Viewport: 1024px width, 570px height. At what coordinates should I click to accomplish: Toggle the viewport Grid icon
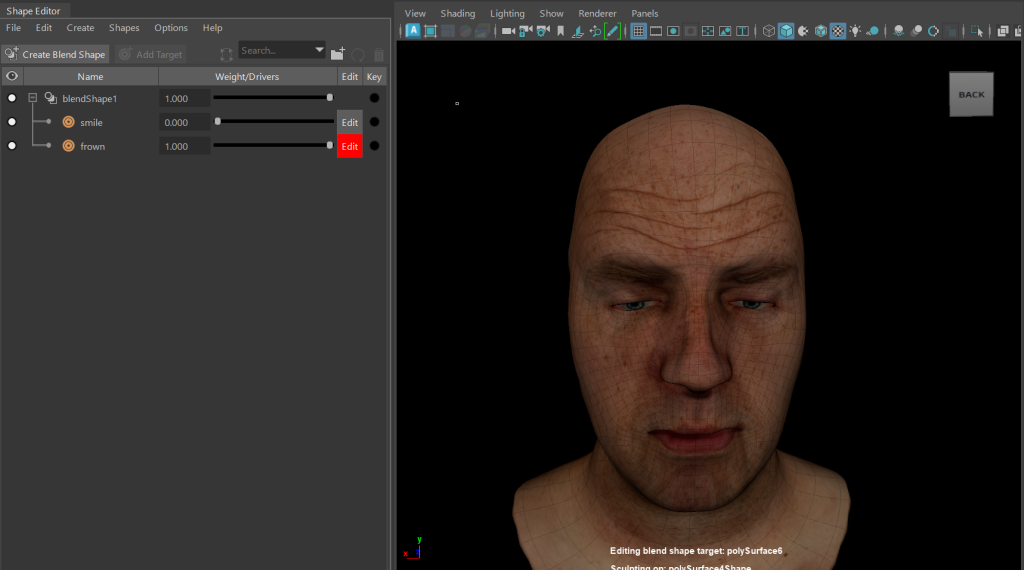click(x=638, y=31)
